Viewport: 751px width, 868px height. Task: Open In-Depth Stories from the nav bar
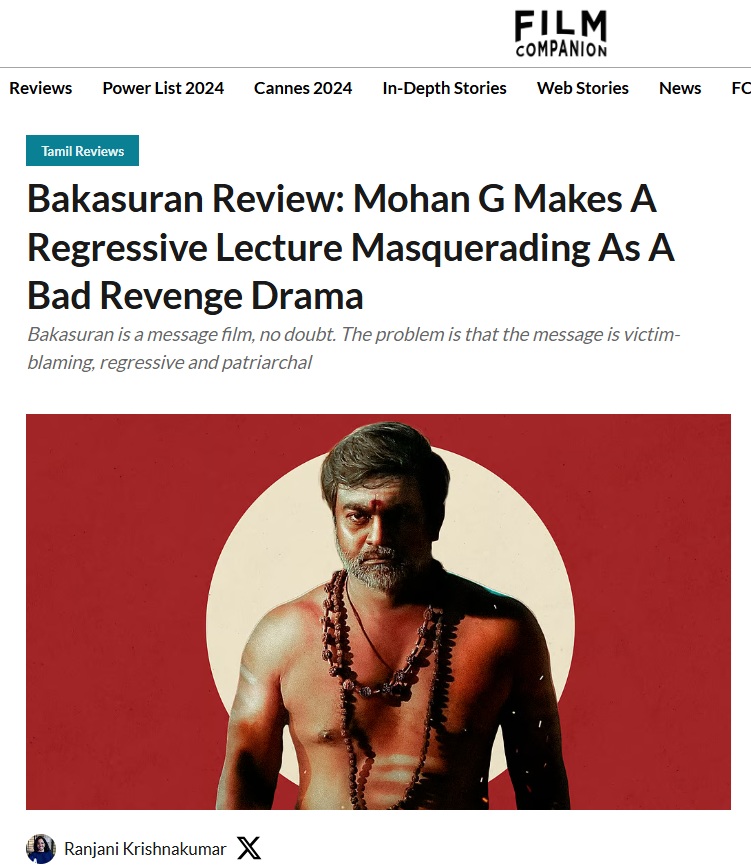click(444, 88)
